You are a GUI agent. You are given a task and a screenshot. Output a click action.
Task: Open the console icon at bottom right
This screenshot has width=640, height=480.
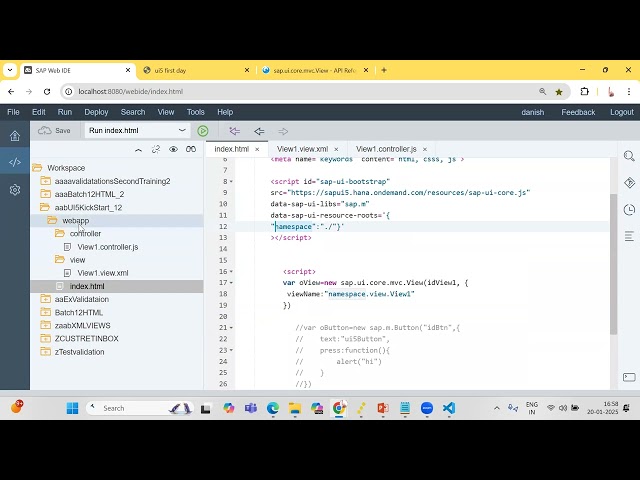[629, 377]
